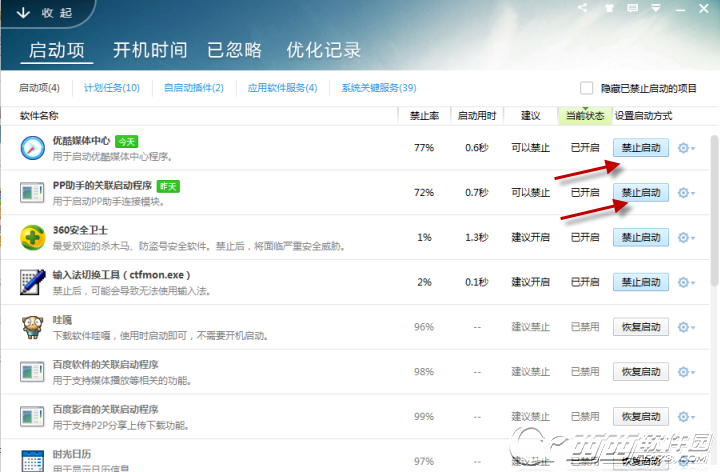Open gear settings for 百度影音的关联启动程序
The width and height of the screenshot is (720, 472).
click(686, 416)
